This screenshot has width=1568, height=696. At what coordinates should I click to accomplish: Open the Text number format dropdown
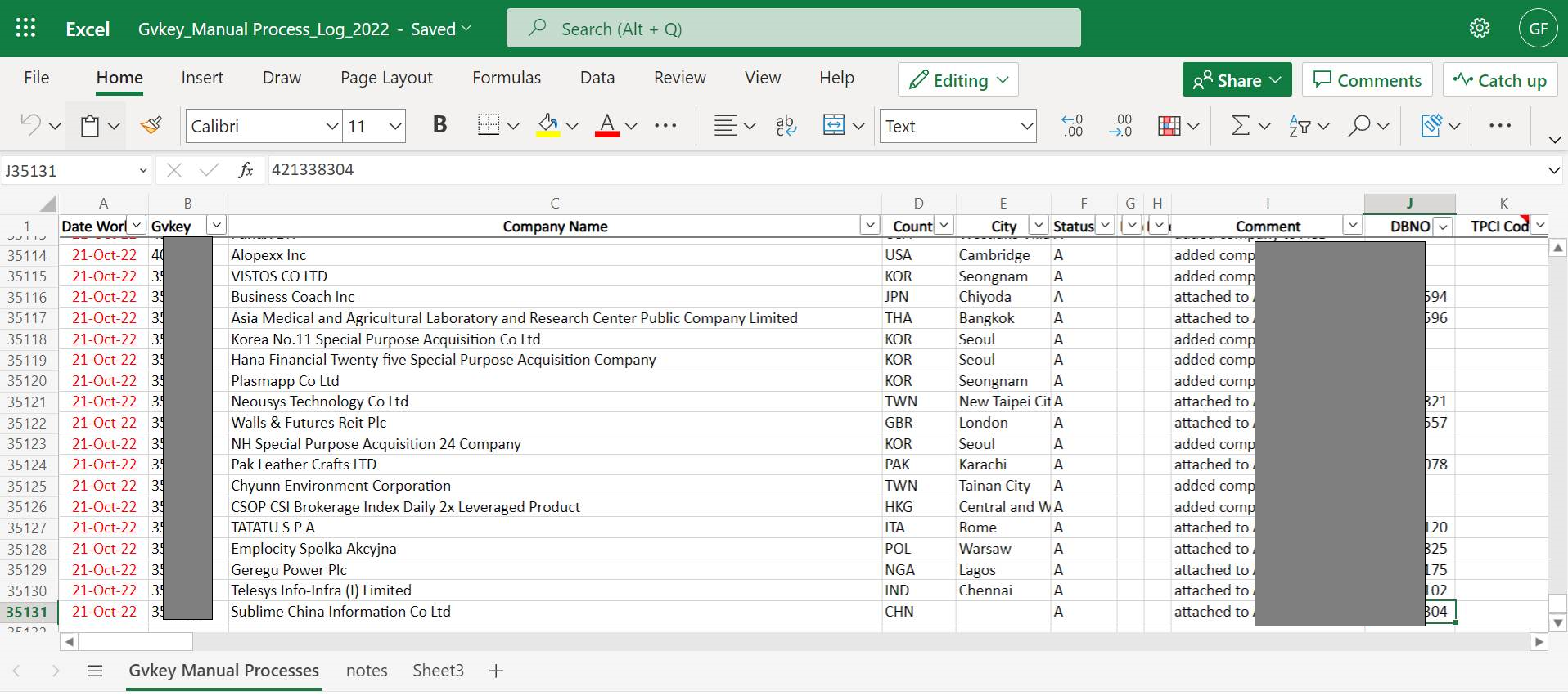1026,127
